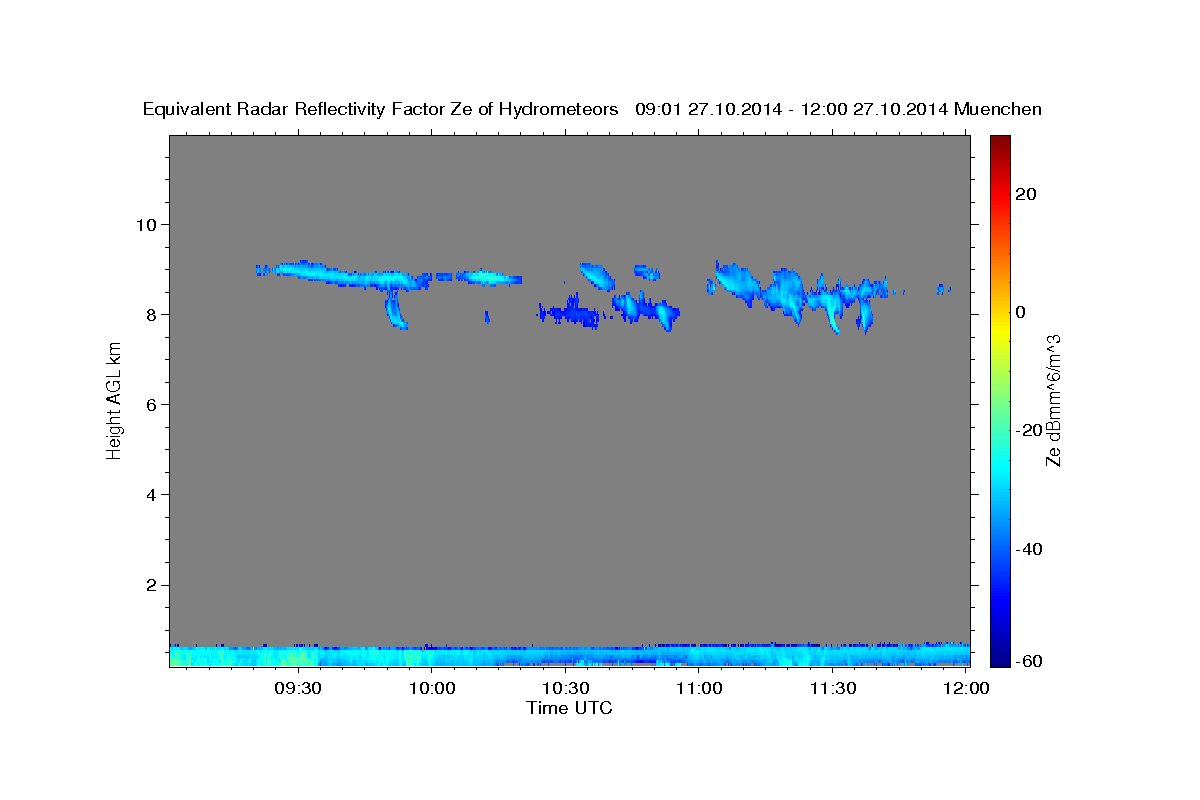1200x800 pixels.
Task: Click the '12:00' time tick label
Action: point(965,688)
